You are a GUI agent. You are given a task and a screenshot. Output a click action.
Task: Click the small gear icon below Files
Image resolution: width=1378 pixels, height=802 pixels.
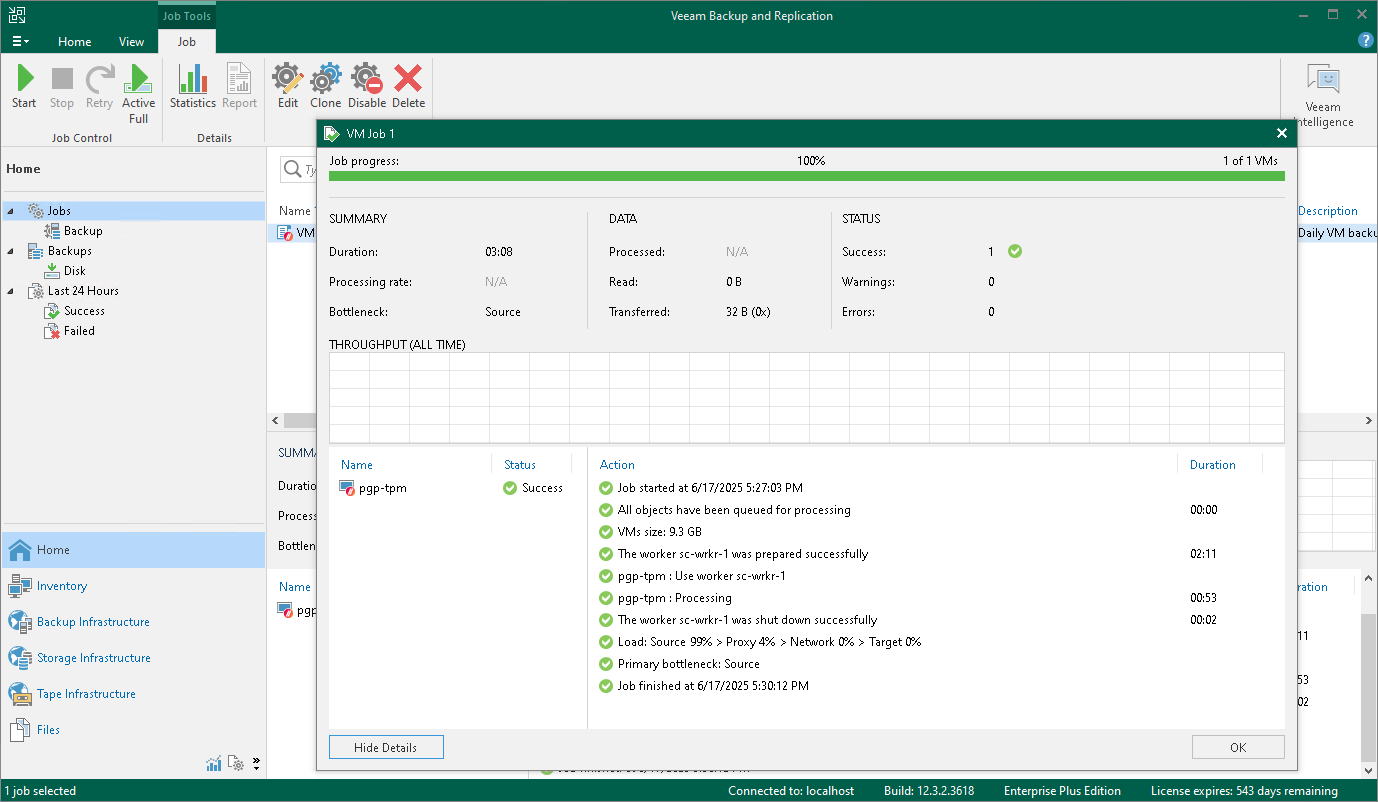(x=236, y=764)
